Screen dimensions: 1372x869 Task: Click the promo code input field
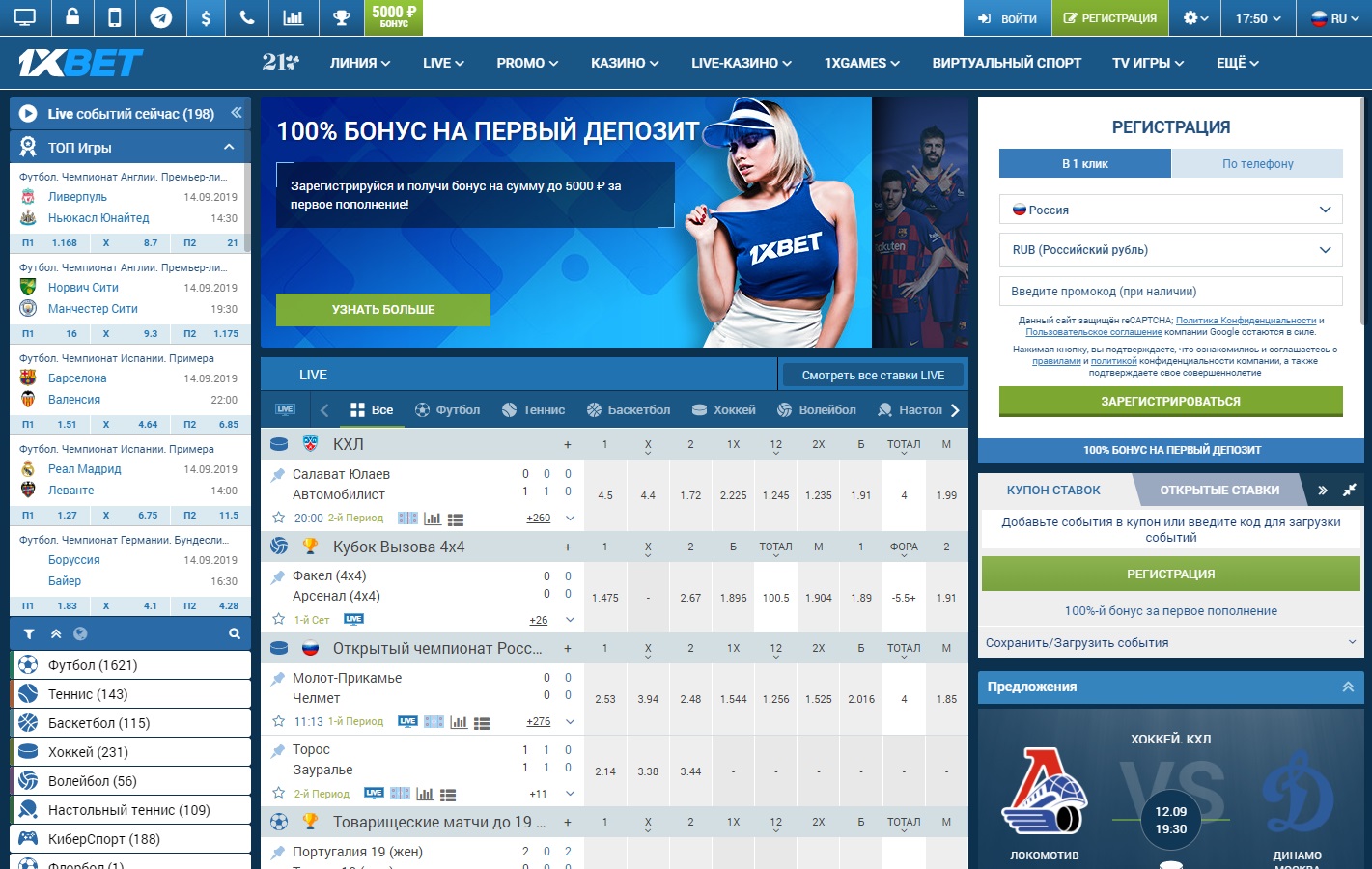click(x=1170, y=291)
